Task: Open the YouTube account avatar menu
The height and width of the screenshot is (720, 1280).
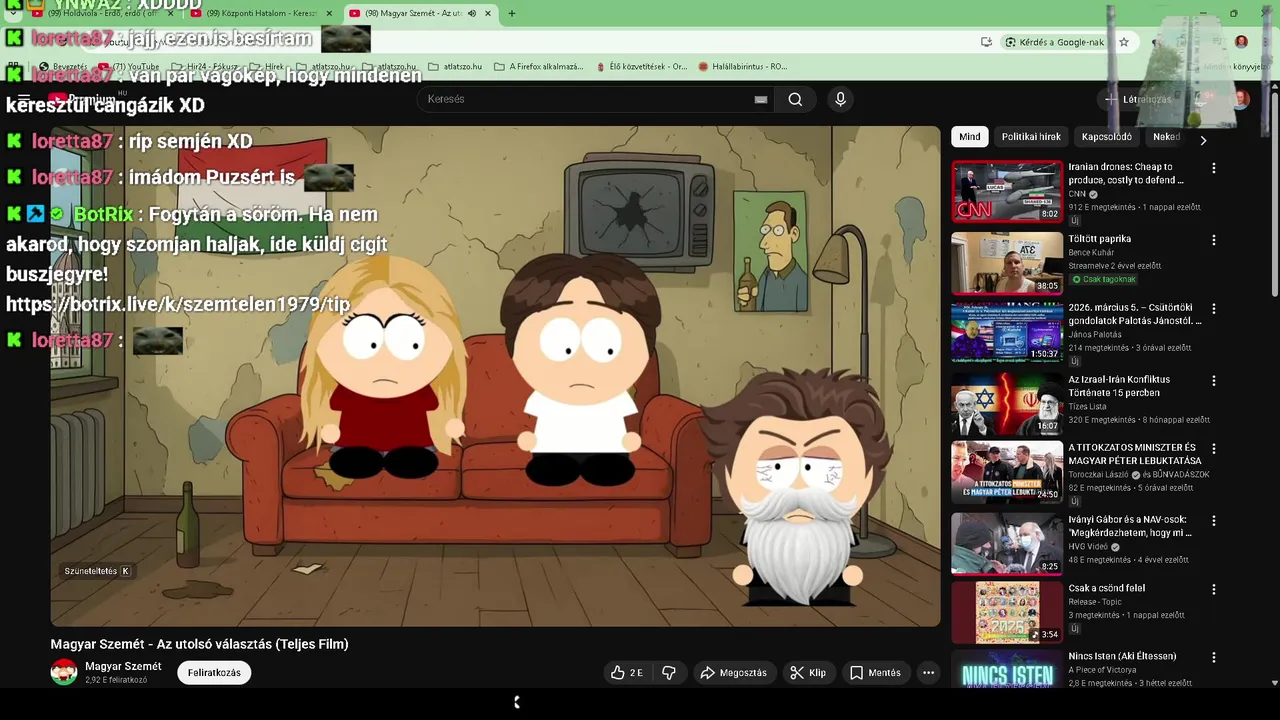Action: click(1241, 99)
